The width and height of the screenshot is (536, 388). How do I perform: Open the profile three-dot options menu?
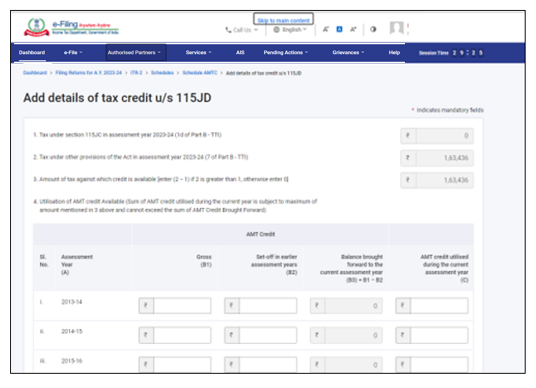click(408, 29)
